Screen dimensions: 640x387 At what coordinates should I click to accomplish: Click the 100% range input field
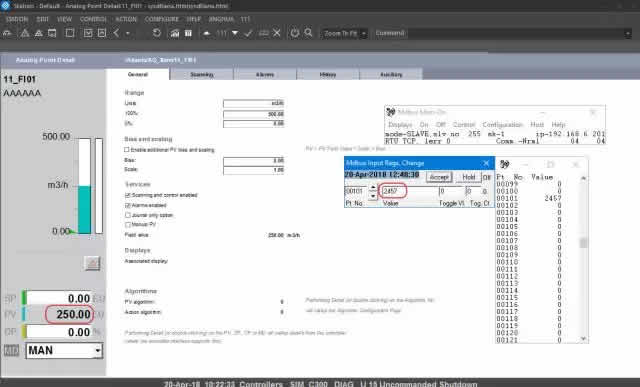click(x=253, y=114)
